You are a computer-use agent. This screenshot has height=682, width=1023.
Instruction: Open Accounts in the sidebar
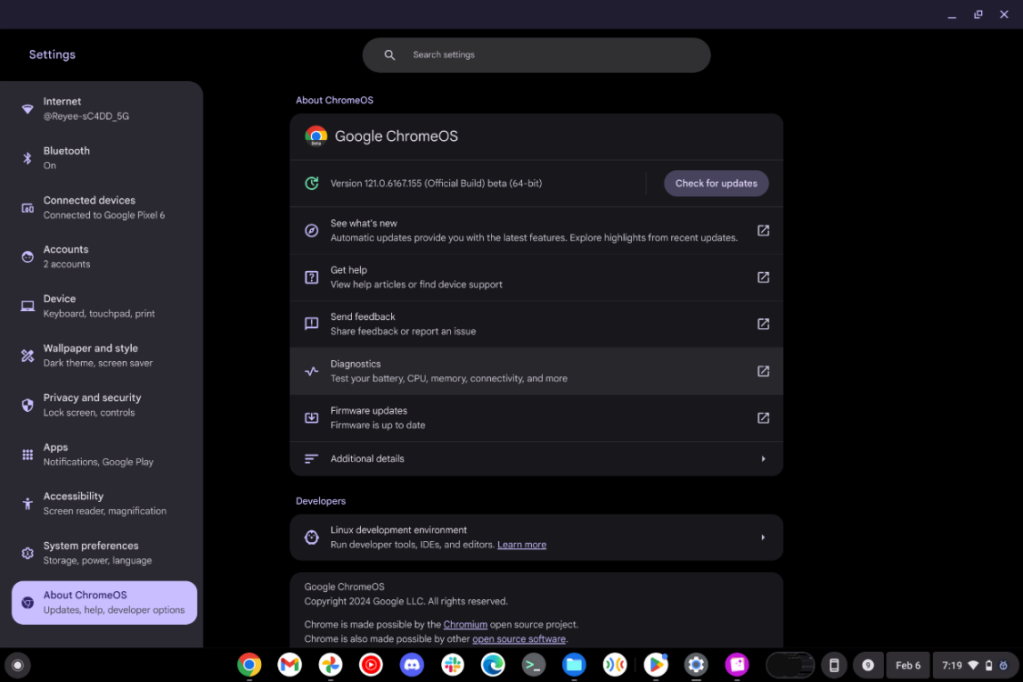pos(104,256)
